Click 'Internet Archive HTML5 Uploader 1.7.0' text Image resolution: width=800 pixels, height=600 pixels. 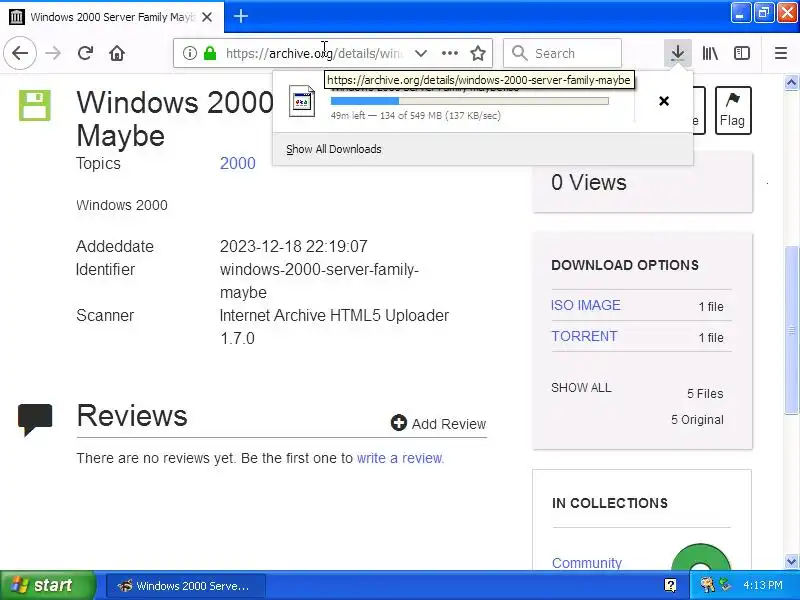click(x=334, y=327)
